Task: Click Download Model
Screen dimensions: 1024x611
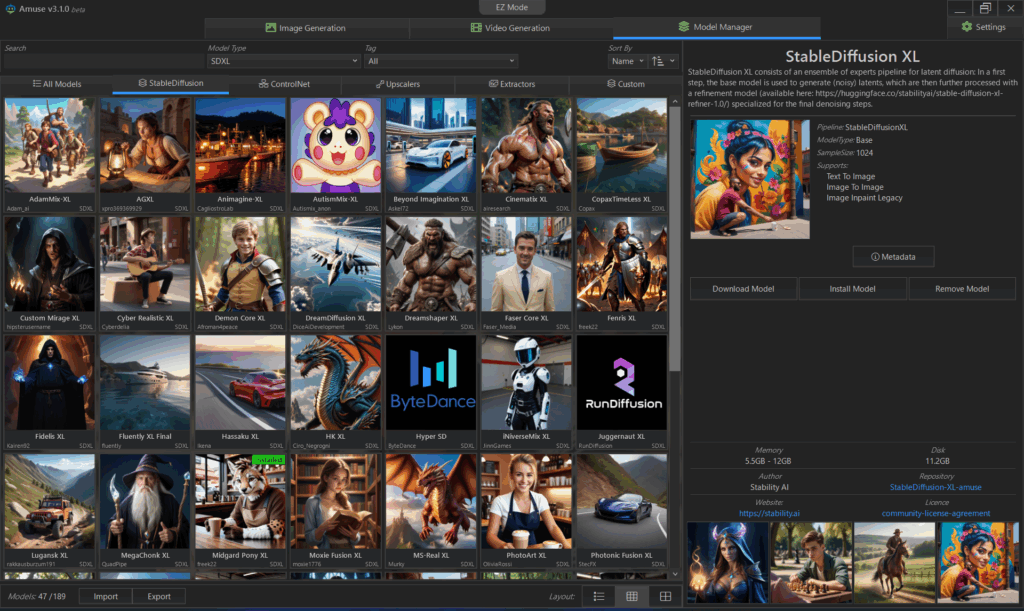Action: pos(743,289)
